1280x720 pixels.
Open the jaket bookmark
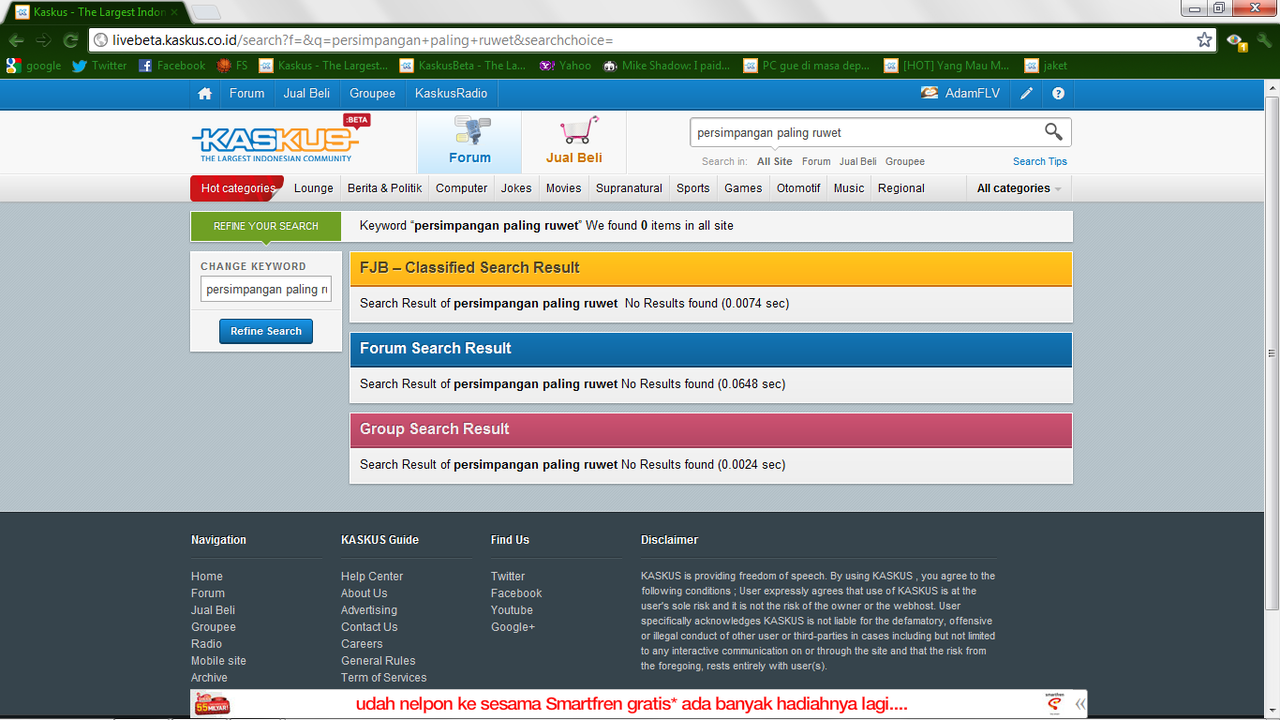[1045, 65]
